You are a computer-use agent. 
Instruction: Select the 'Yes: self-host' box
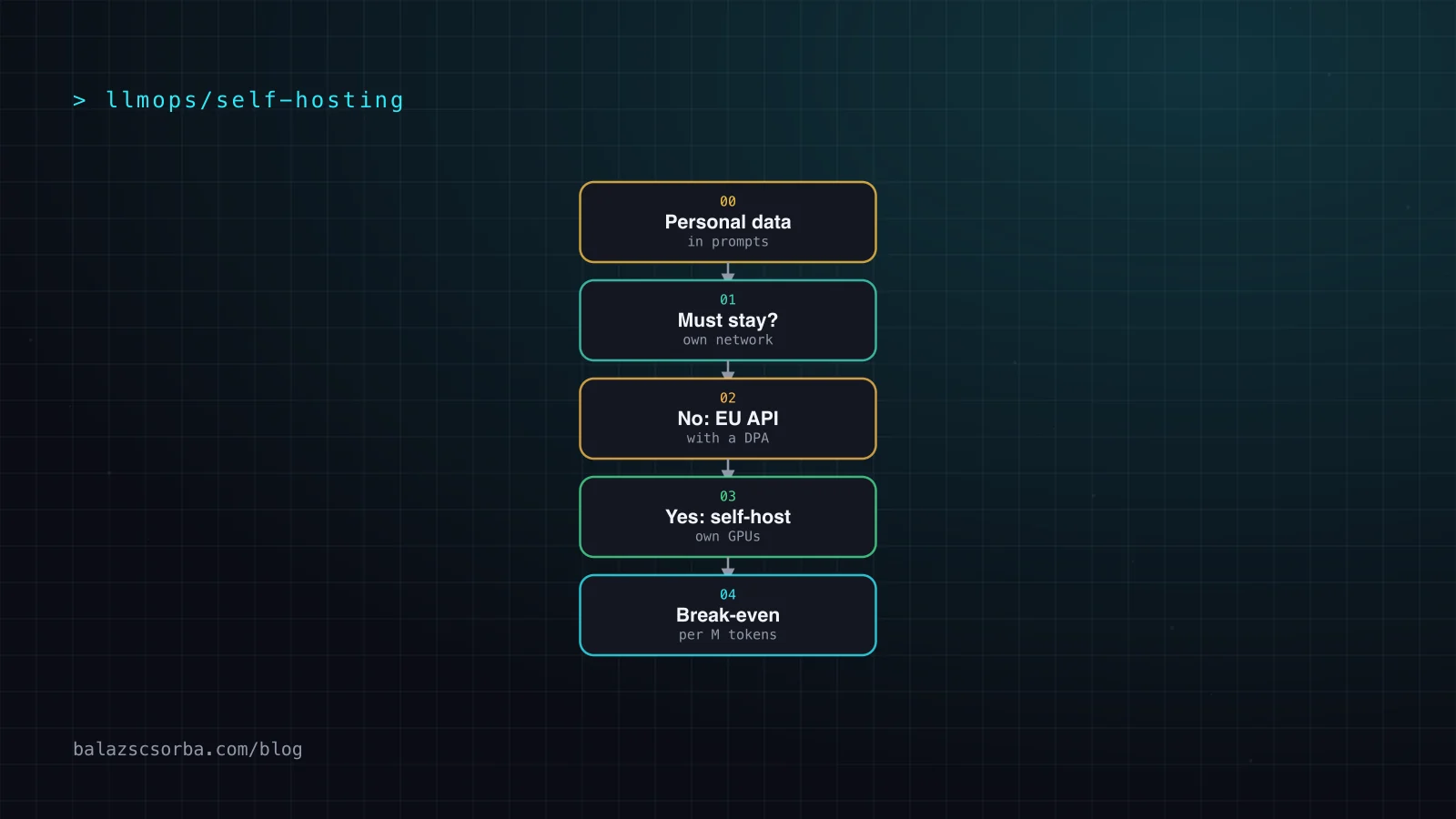(x=728, y=517)
